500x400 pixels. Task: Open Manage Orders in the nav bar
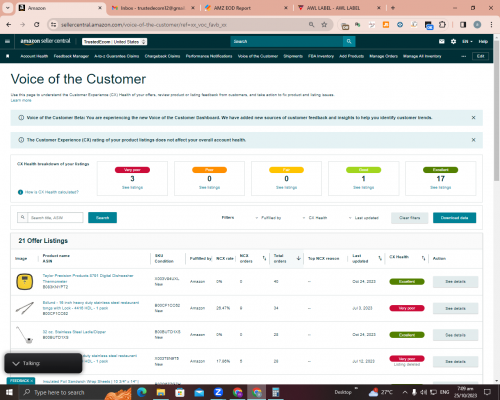pos(383,56)
